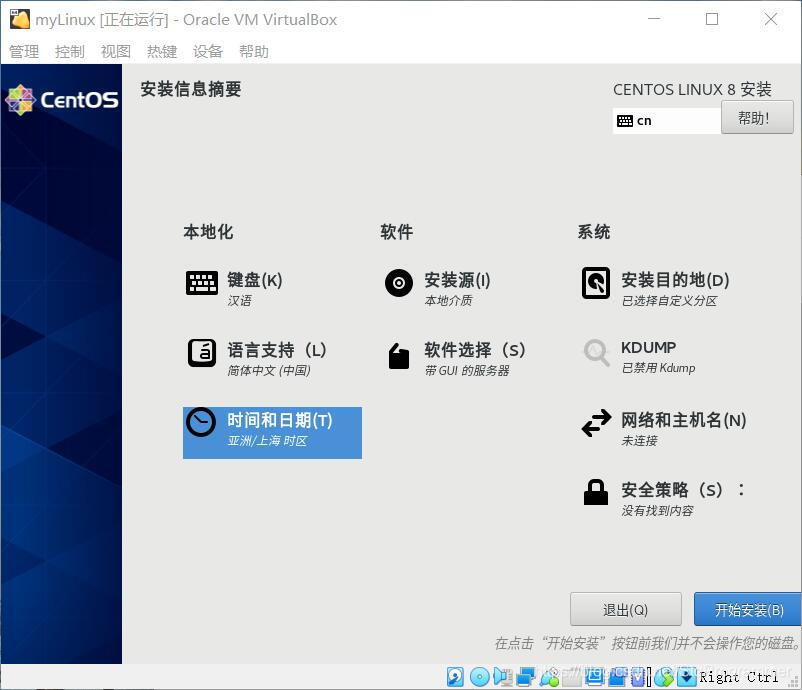Click the audio status bar icon
Viewport: 802px width, 690px height.
pos(503,677)
